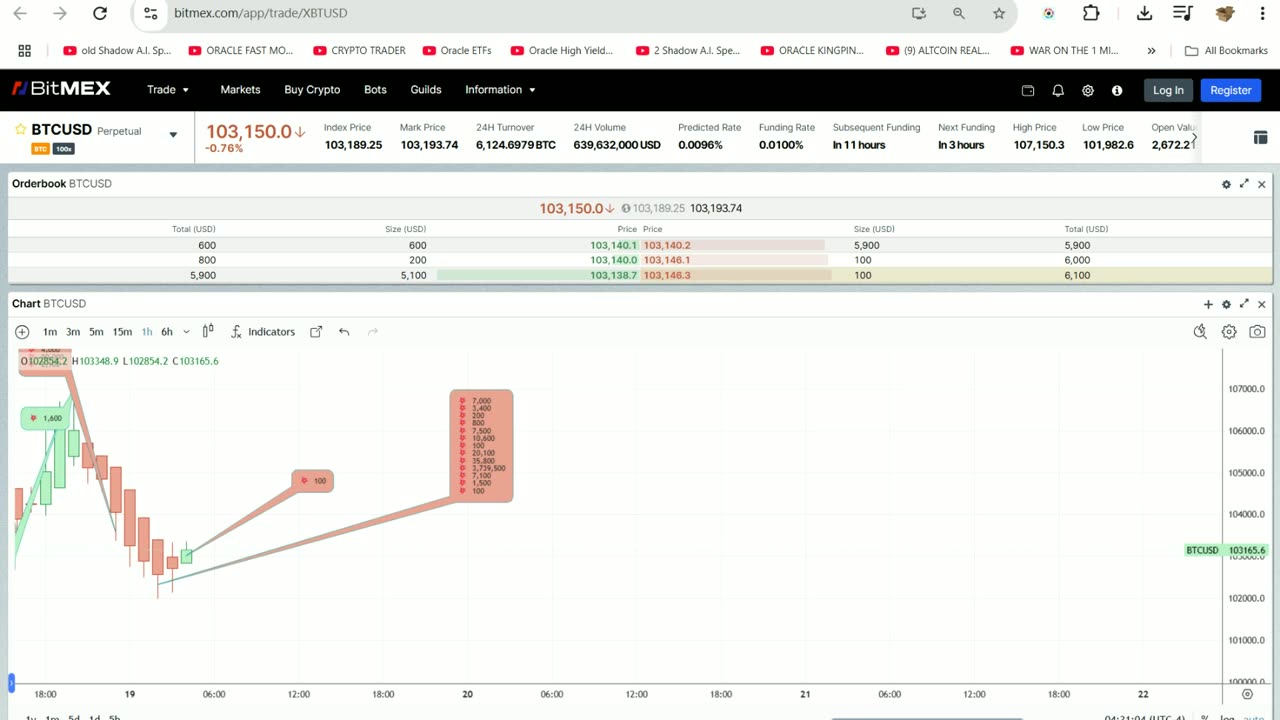Open WAR ON THE 1 MI... bookmark
The image size is (1280, 720).
[x=1064, y=51]
